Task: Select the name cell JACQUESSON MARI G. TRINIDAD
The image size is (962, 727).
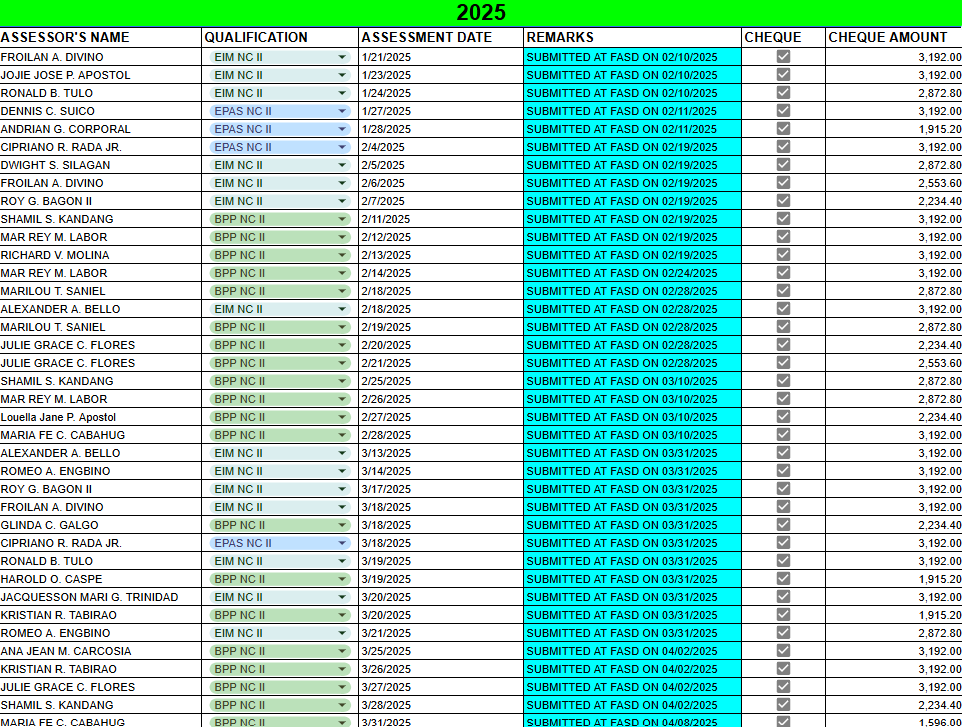Action: click(101, 597)
